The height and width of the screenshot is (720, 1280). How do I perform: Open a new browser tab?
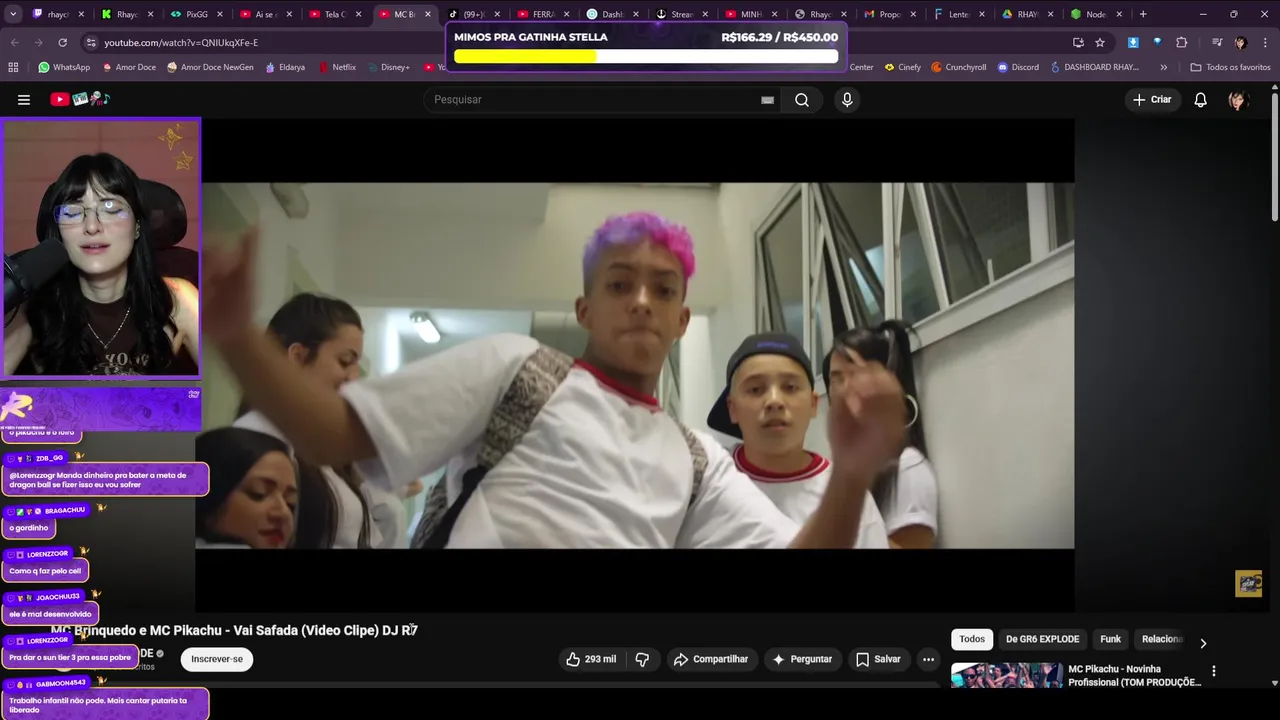pos(1143,14)
